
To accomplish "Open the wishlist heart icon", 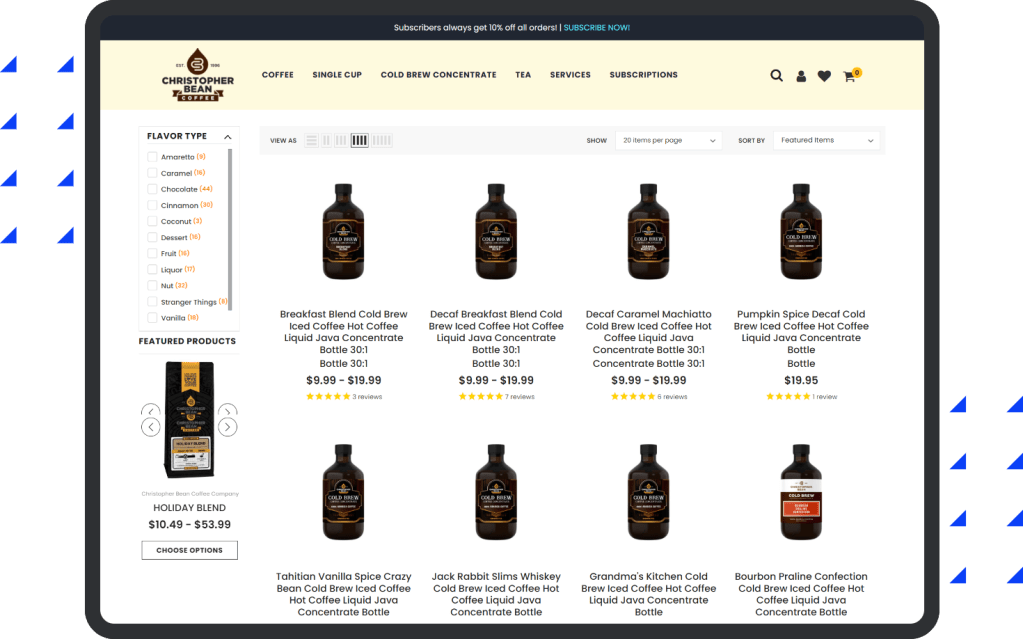I will 824,76.
